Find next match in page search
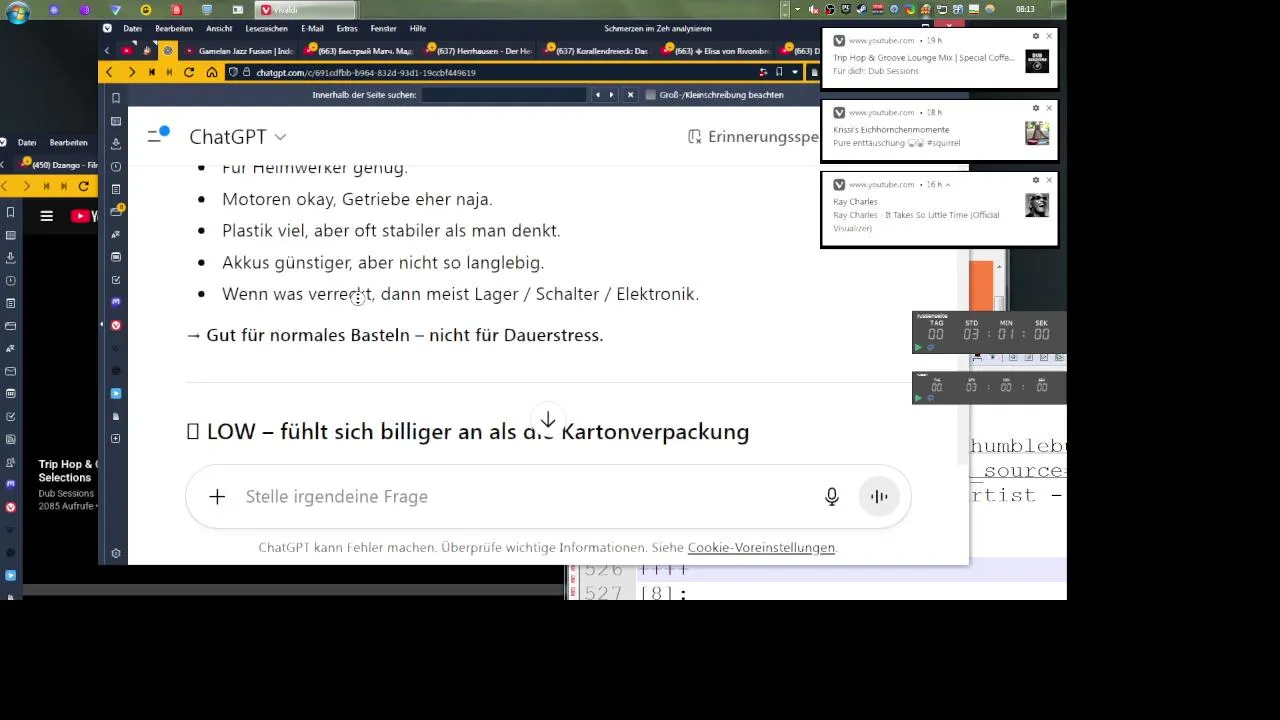Screen dimensions: 1280x720 click(611, 95)
